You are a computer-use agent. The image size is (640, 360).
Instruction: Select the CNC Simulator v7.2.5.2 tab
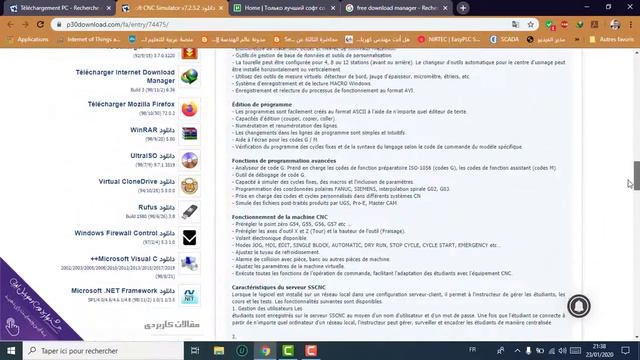(173, 8)
